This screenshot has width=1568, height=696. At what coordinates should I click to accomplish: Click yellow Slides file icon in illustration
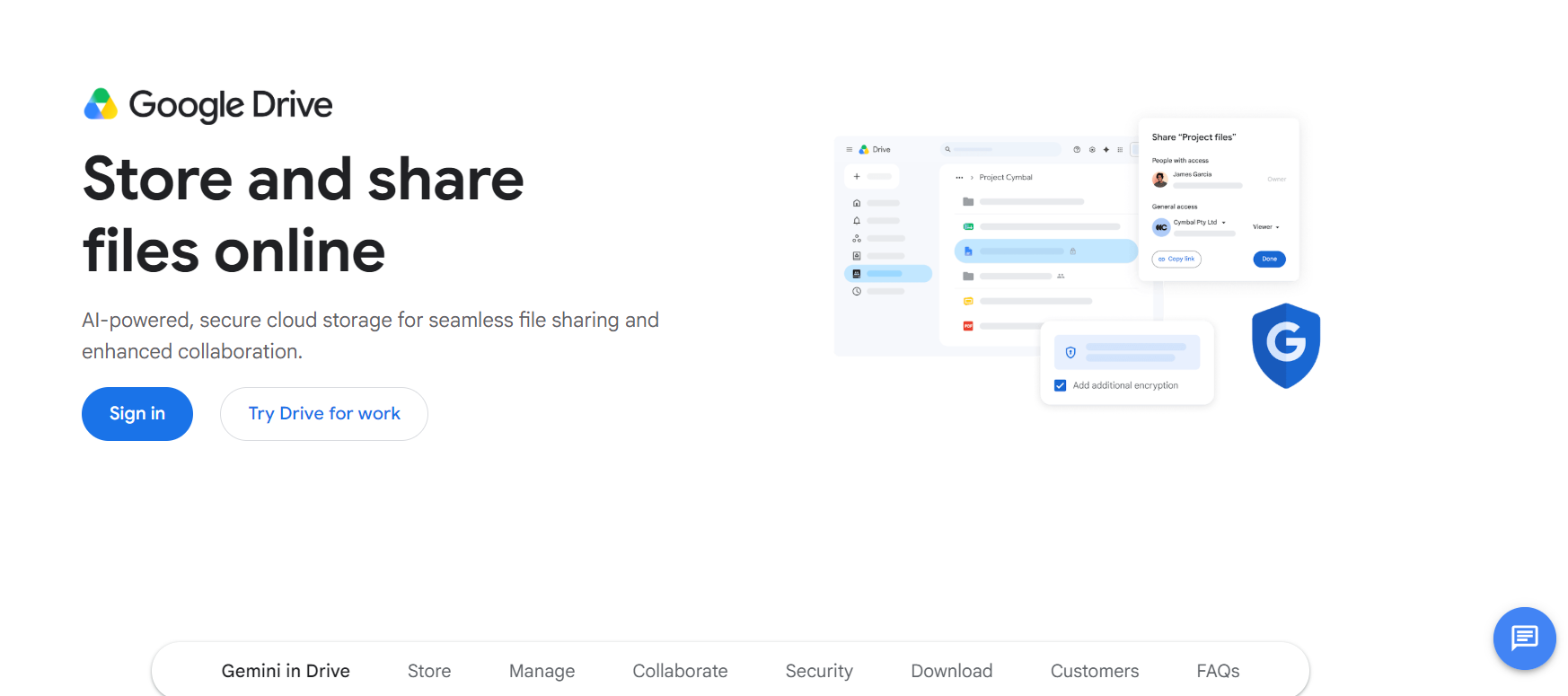click(968, 301)
